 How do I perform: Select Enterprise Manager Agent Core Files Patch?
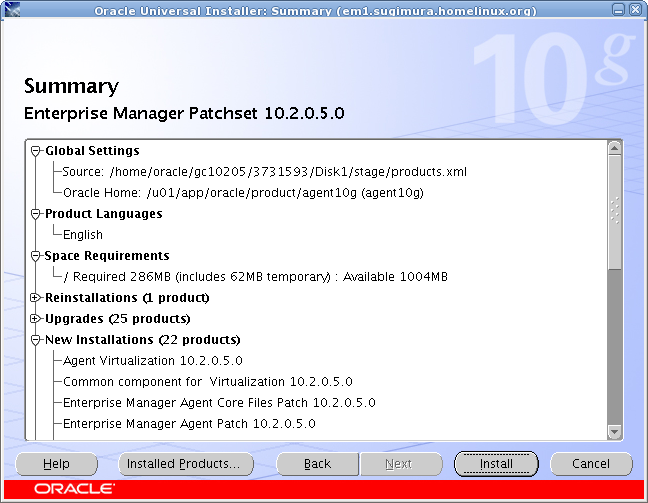pyautogui.click(x=219, y=403)
